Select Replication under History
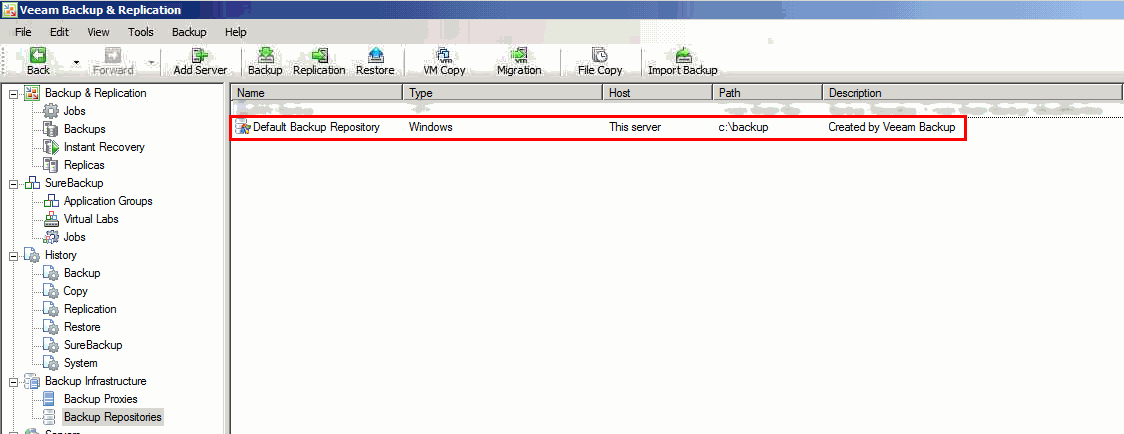Image resolution: width=1124 pixels, height=434 pixels. [x=90, y=309]
